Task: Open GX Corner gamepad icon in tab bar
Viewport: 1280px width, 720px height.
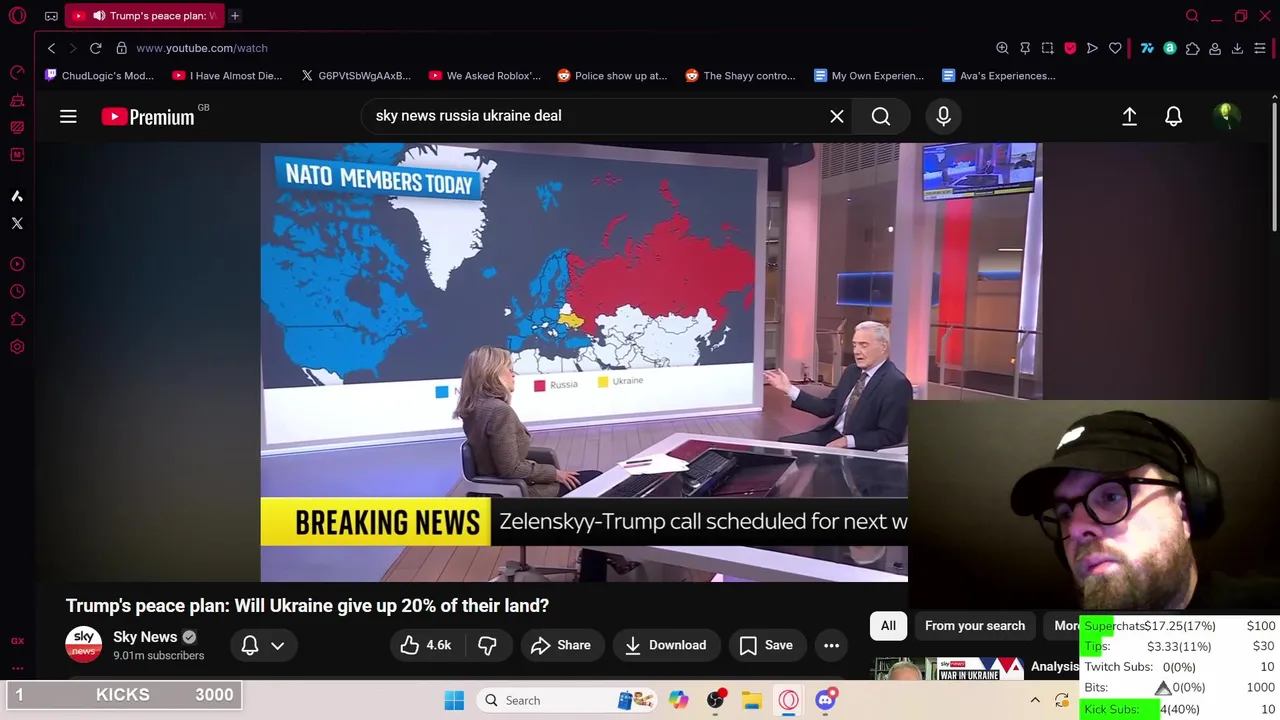Action: tap(51, 16)
